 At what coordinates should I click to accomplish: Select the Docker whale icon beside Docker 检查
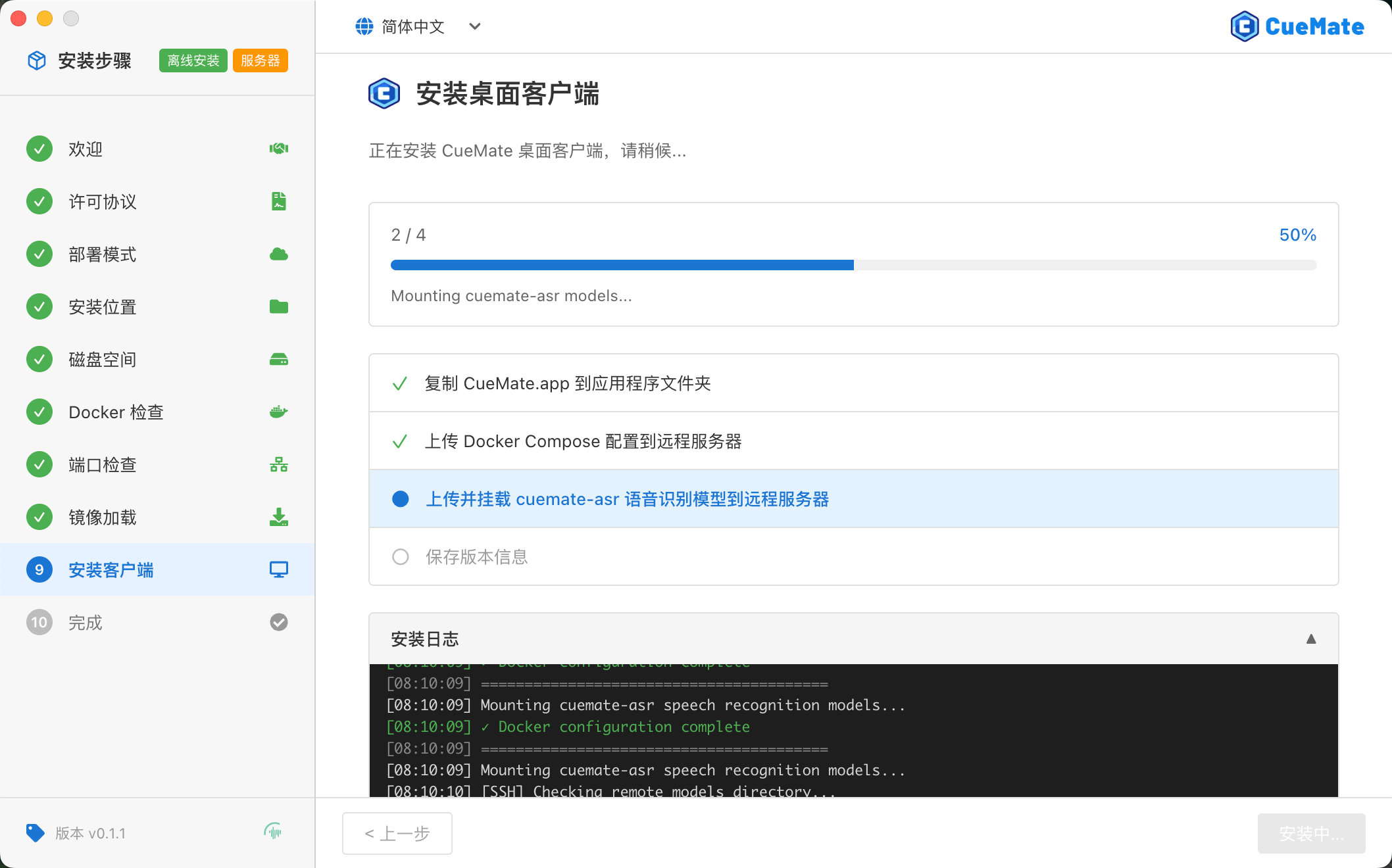[279, 412]
